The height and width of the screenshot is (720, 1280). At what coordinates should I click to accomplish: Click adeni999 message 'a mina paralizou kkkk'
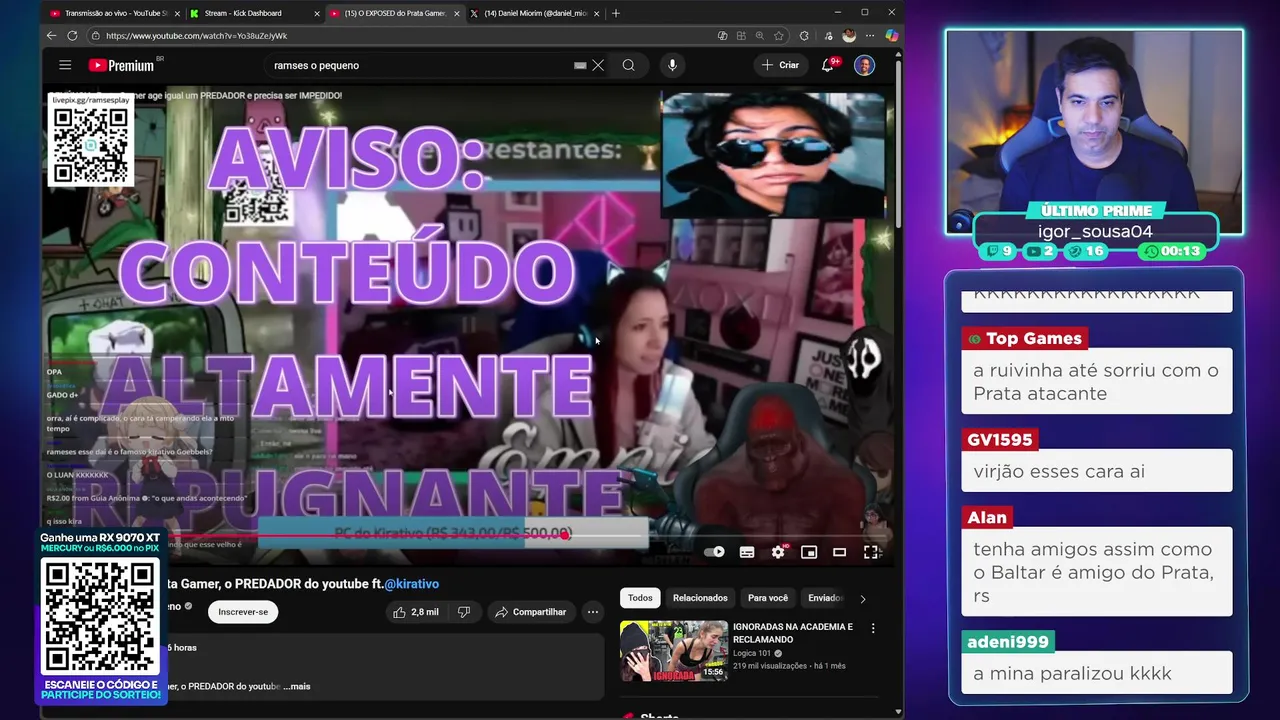click(x=1096, y=673)
